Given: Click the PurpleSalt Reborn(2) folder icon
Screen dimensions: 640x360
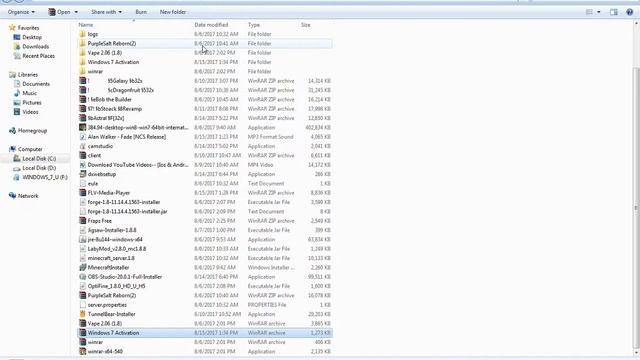Looking at the screenshot, I should [x=82, y=44].
